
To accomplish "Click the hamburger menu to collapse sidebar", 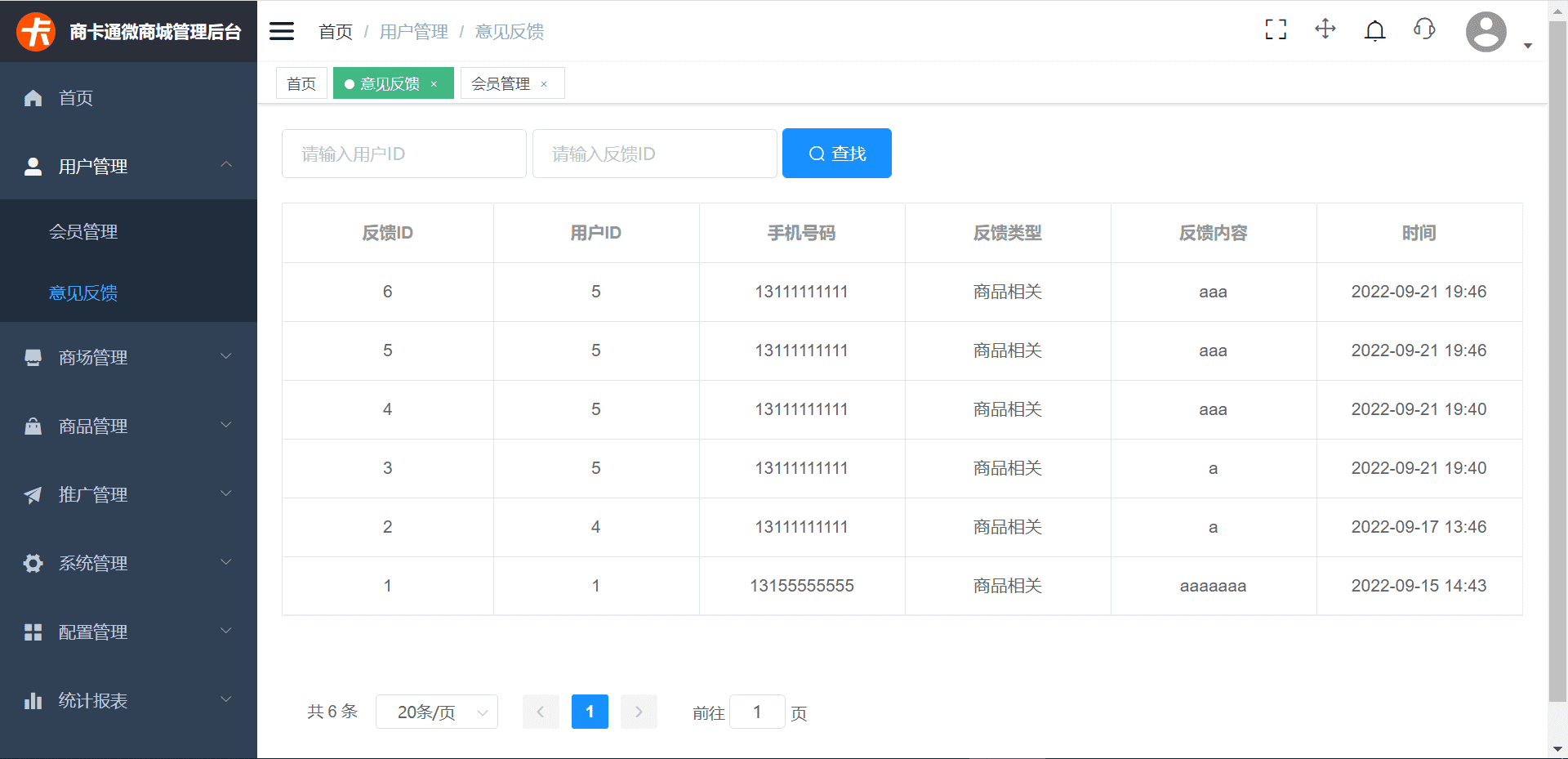I will click(281, 30).
